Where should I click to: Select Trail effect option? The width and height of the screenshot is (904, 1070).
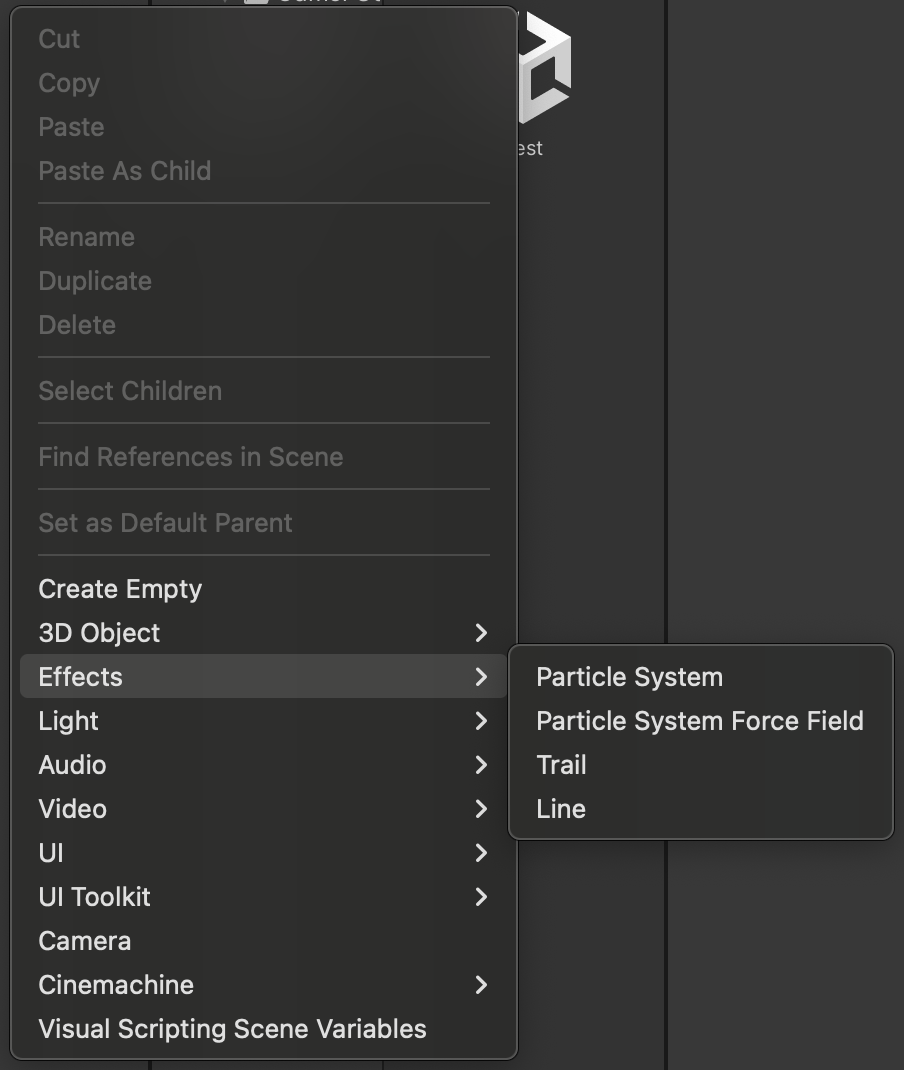561,765
